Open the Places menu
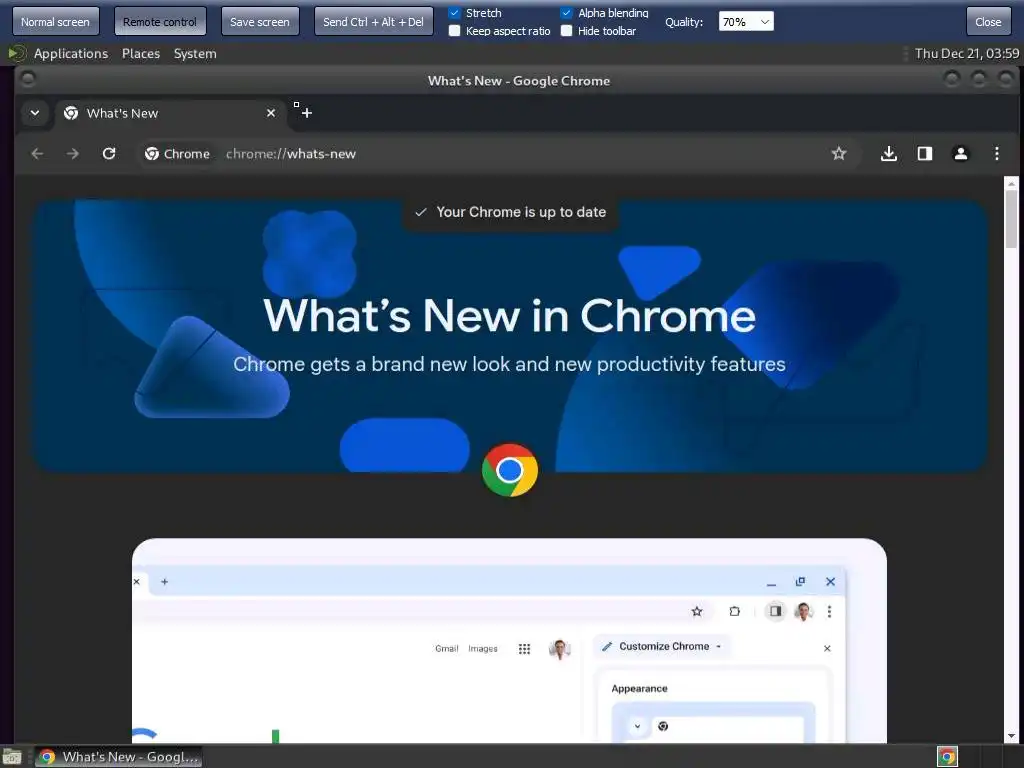Image resolution: width=1024 pixels, height=768 pixels. tap(141, 54)
